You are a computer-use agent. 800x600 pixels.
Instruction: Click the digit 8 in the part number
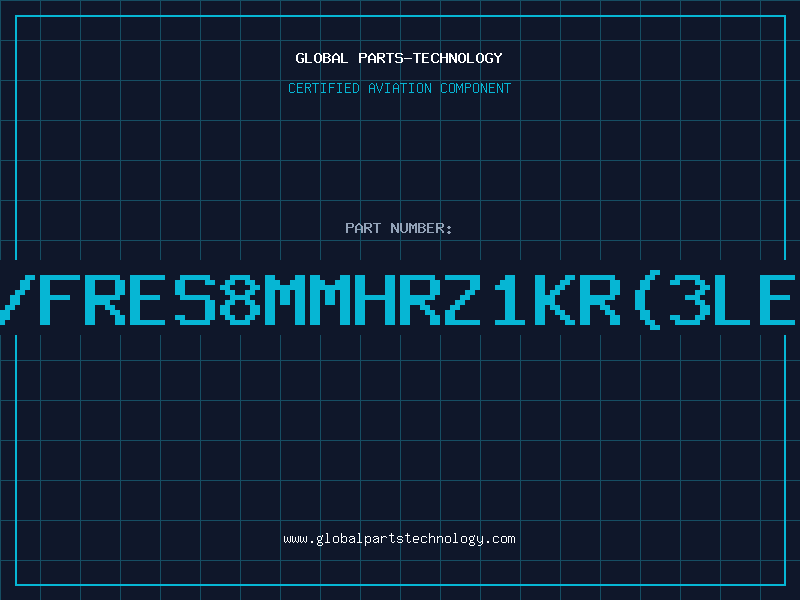241,300
